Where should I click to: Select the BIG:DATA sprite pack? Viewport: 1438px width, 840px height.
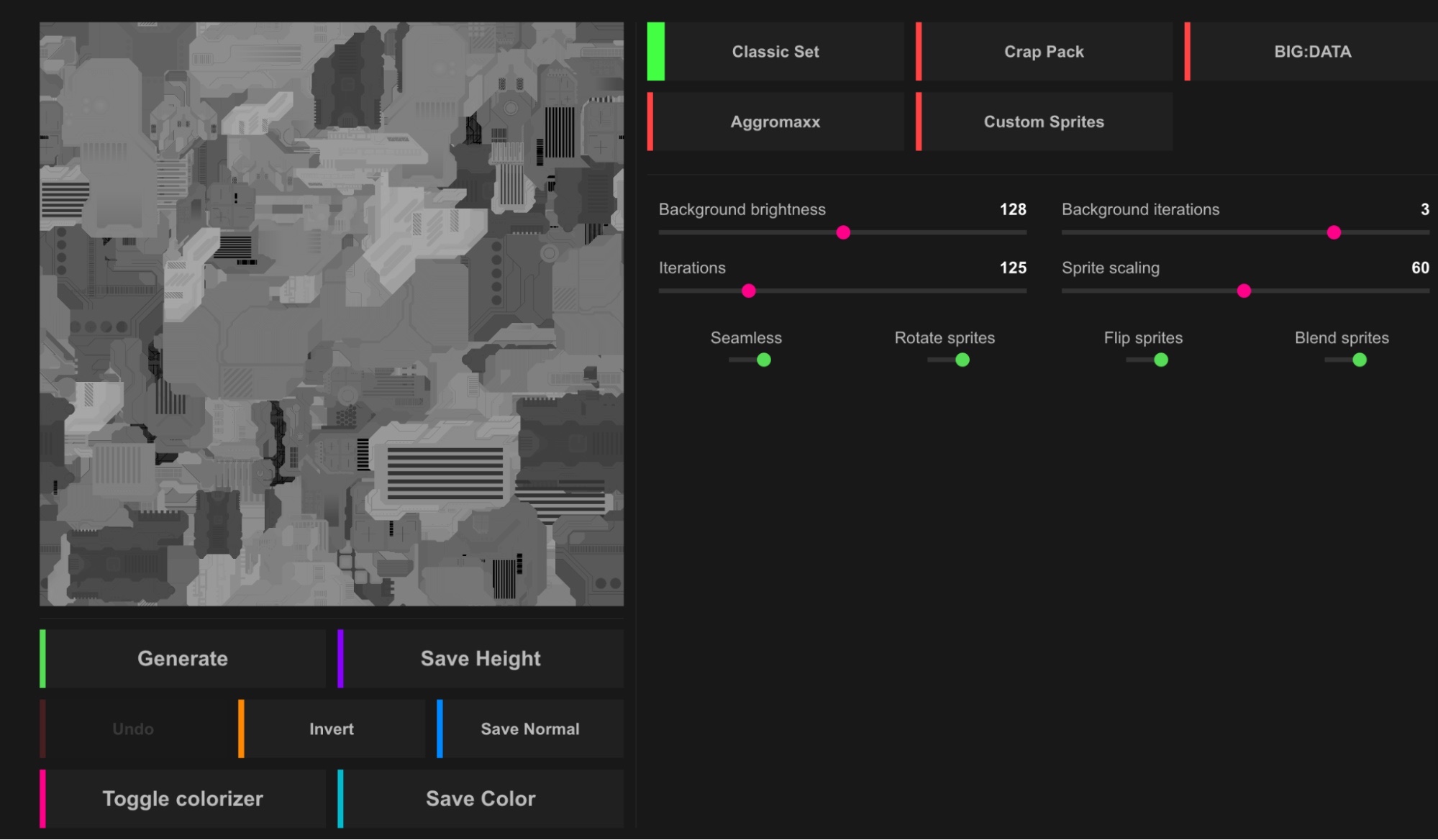coord(1312,51)
